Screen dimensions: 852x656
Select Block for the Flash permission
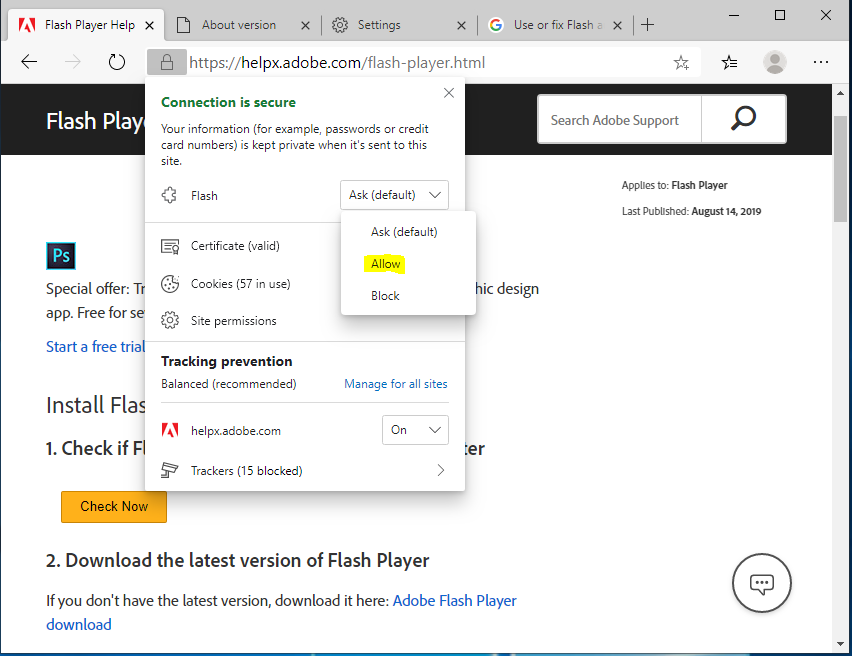pyautogui.click(x=385, y=295)
